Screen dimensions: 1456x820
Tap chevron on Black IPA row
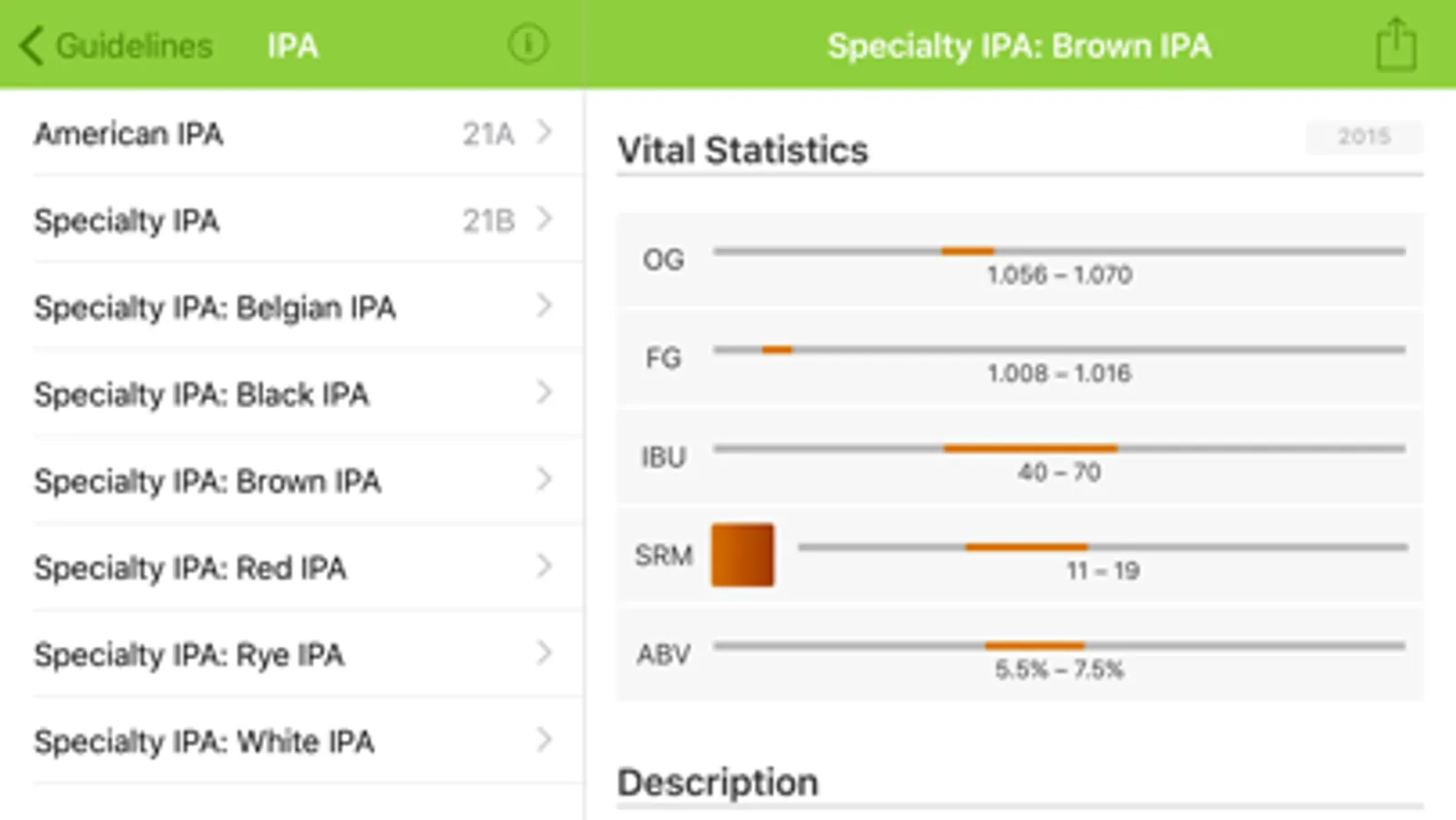click(x=545, y=393)
